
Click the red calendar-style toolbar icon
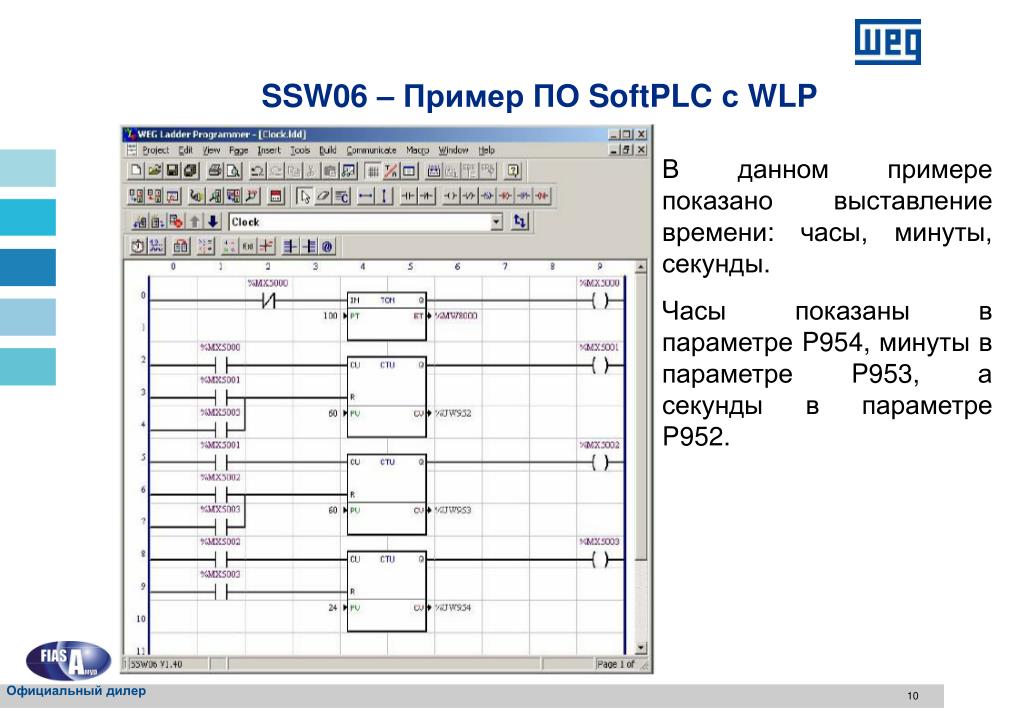tap(276, 196)
